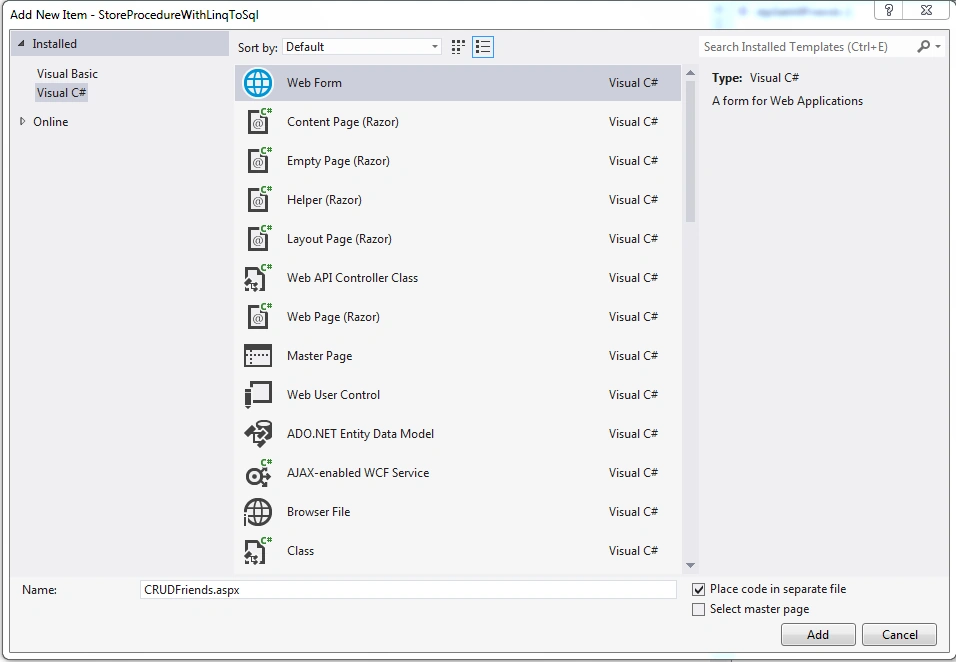Click the Web API Controller Class icon

tap(259, 277)
